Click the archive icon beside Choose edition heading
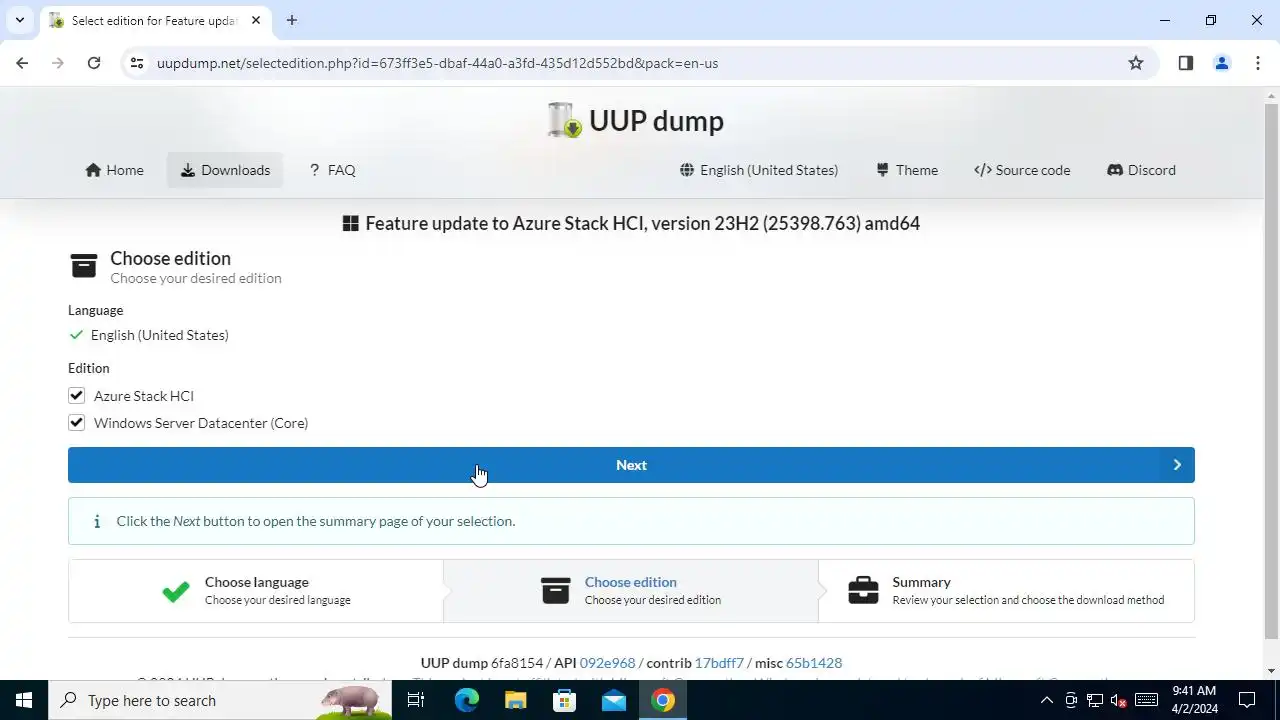The image size is (1280, 720). (84, 266)
